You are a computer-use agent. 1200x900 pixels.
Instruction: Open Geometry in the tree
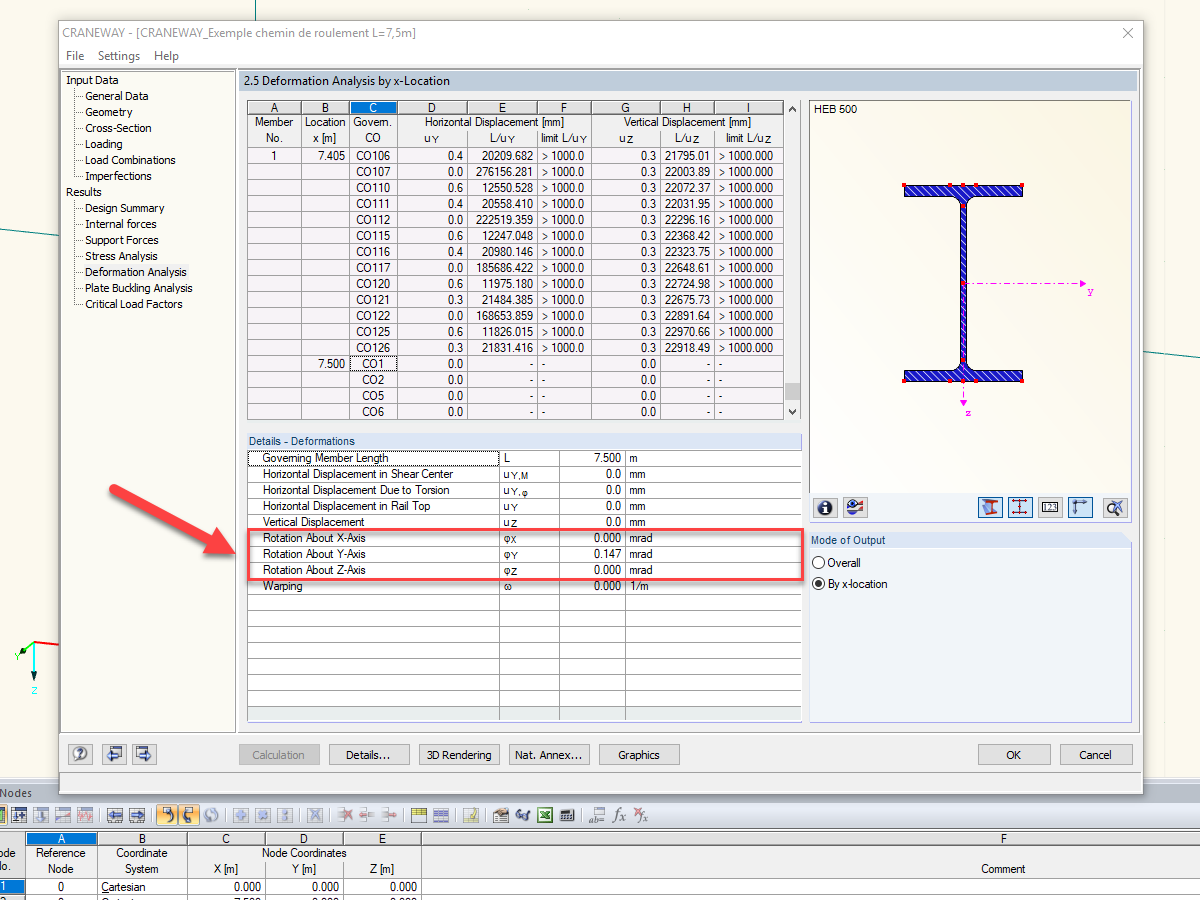coord(108,112)
